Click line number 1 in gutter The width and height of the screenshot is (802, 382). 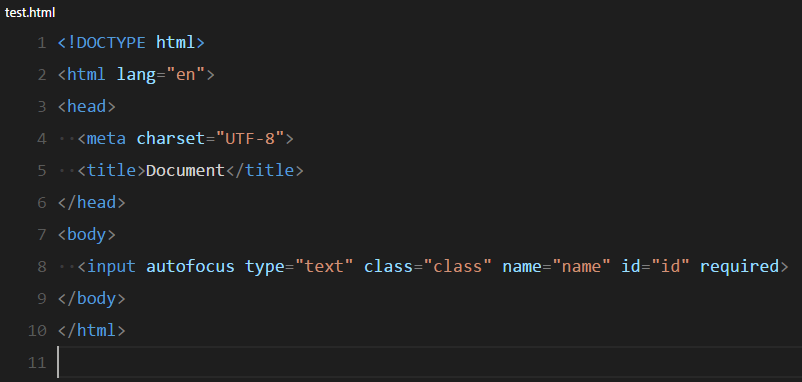pyautogui.click(x=42, y=43)
